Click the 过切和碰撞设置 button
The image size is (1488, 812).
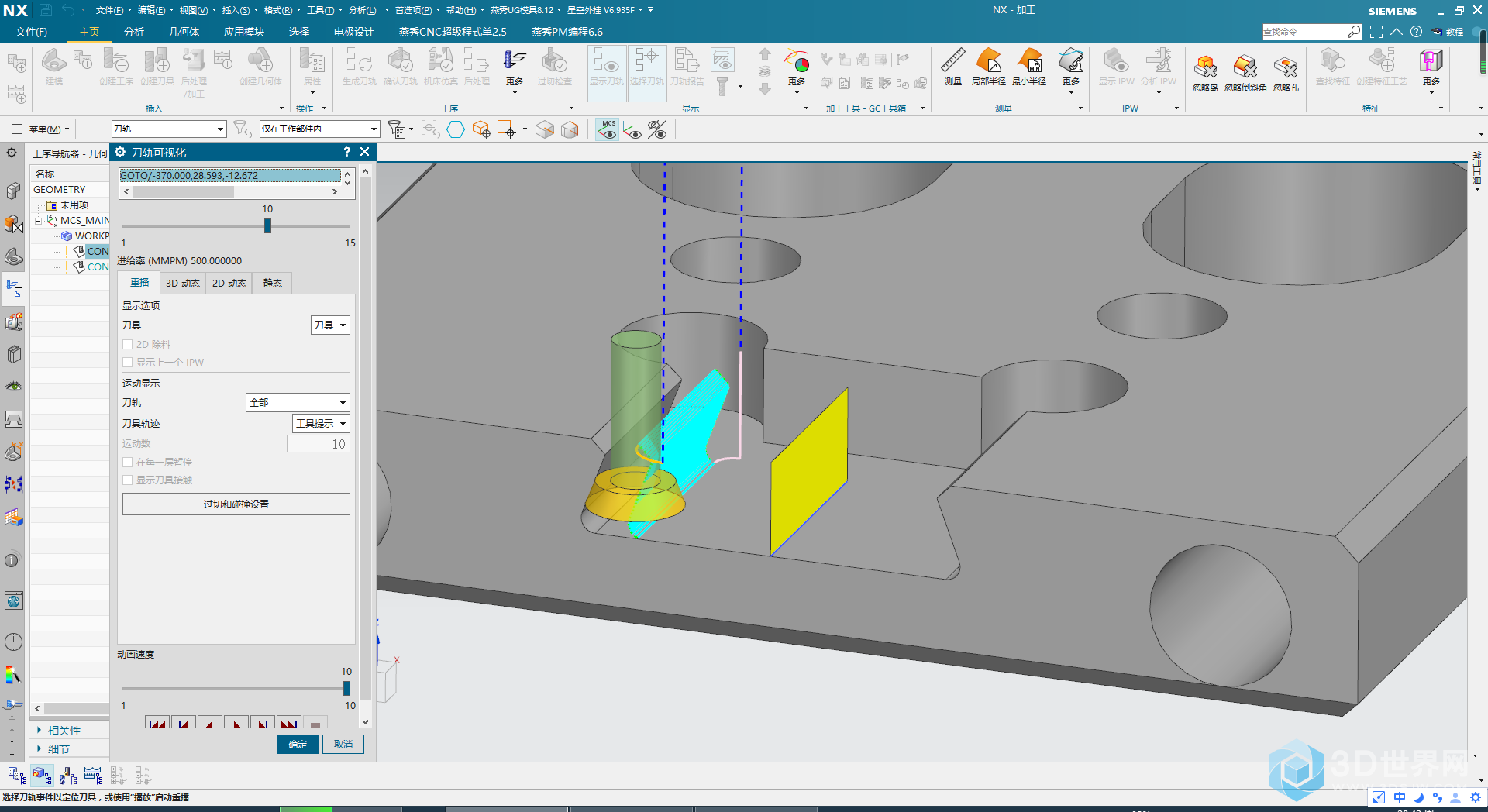pos(236,504)
